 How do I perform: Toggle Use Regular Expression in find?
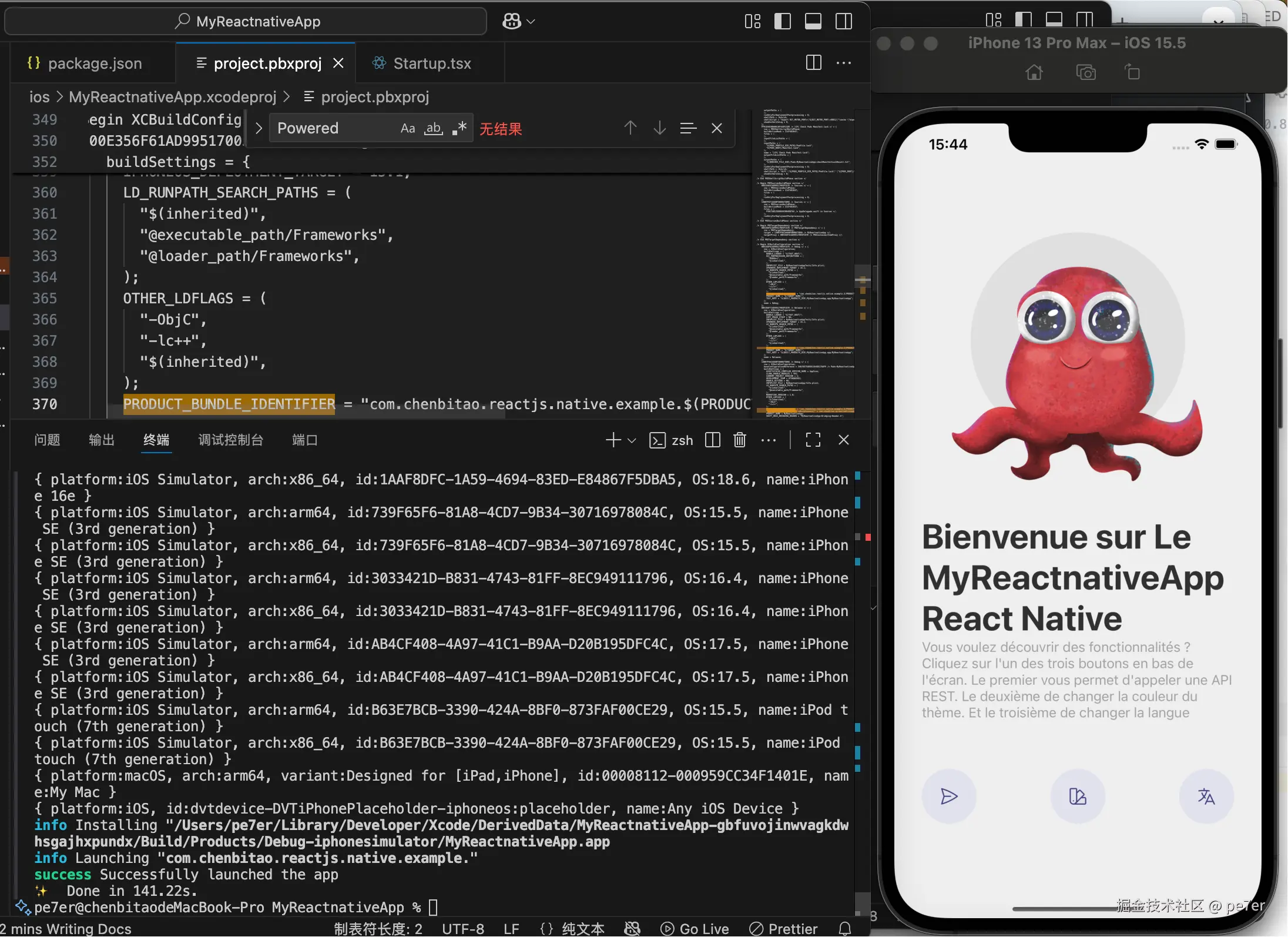point(459,129)
